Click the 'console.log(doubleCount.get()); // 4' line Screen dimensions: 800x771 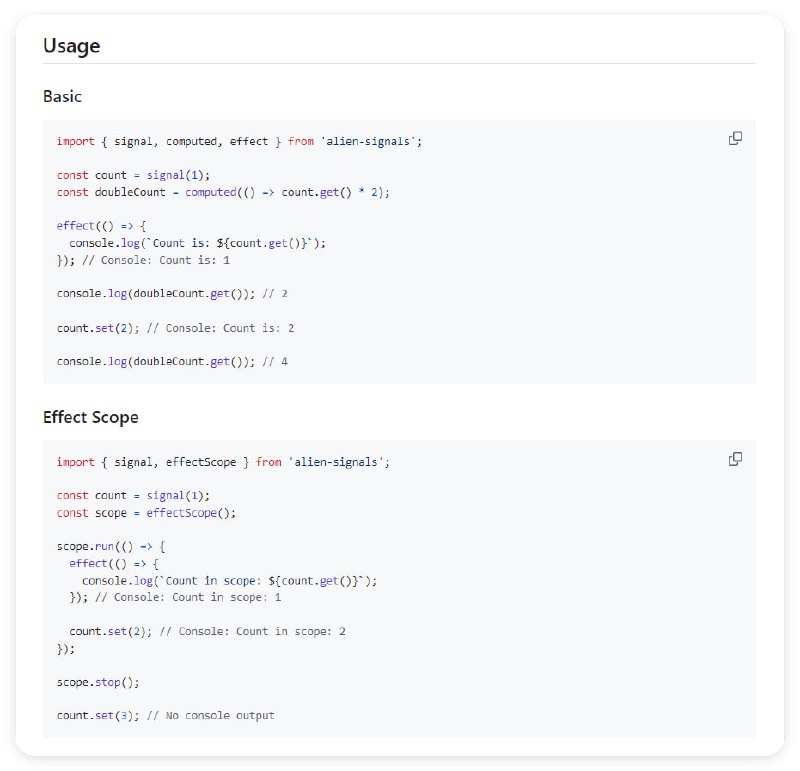(x=172, y=361)
